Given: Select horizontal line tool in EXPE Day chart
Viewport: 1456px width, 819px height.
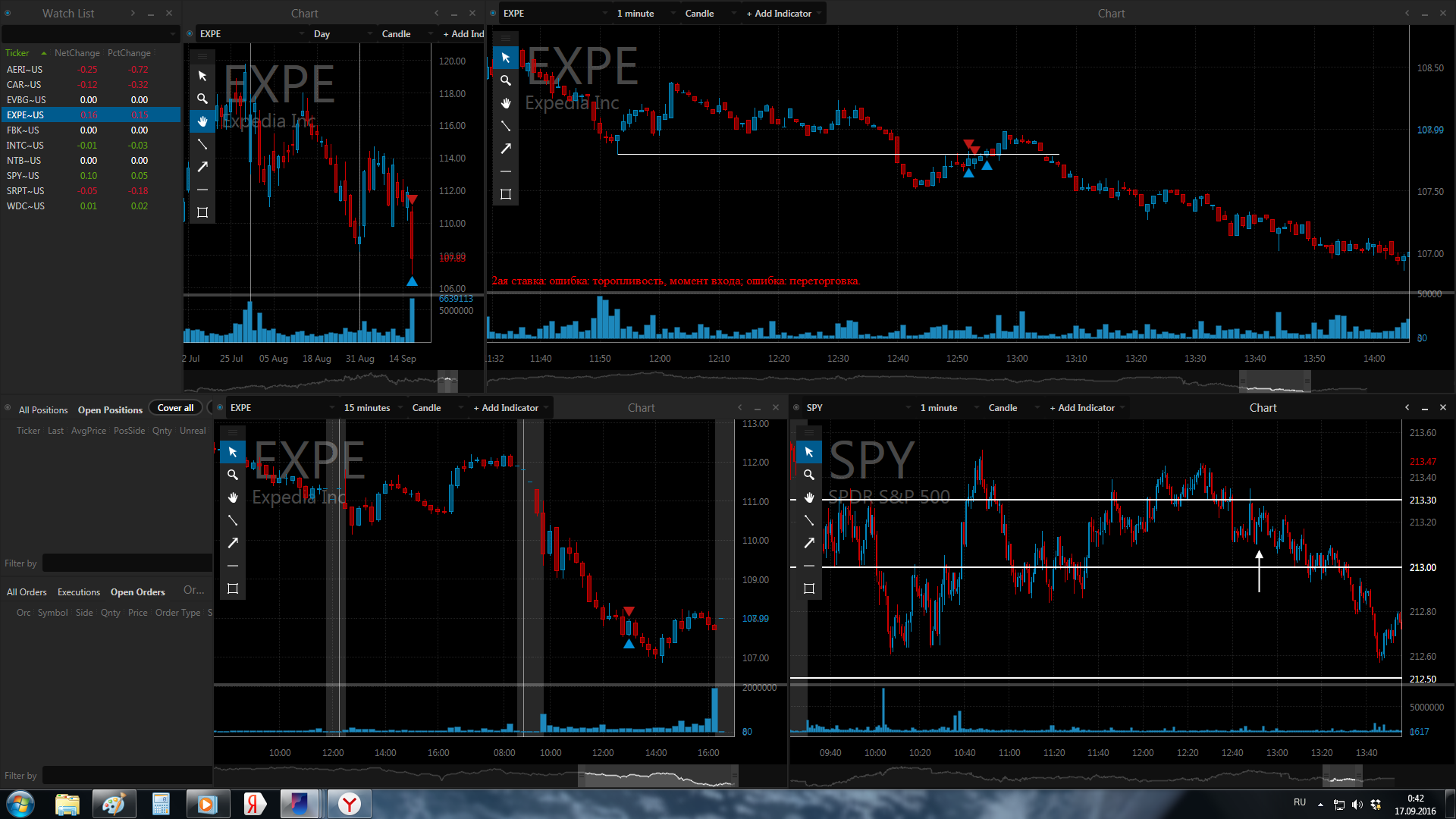Looking at the screenshot, I should coord(202,190).
